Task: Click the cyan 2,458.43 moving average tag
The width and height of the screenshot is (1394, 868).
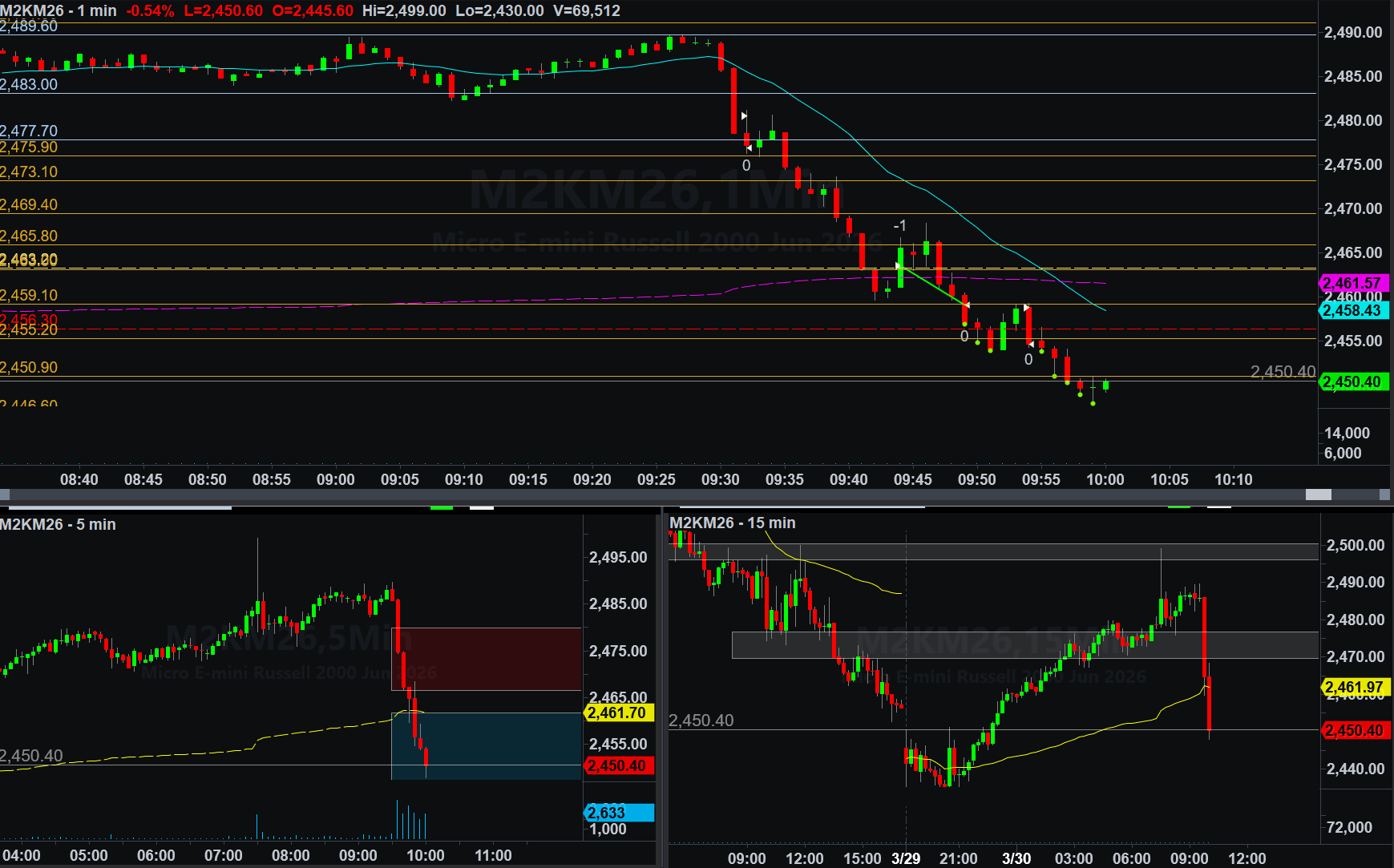Action: tap(1352, 310)
